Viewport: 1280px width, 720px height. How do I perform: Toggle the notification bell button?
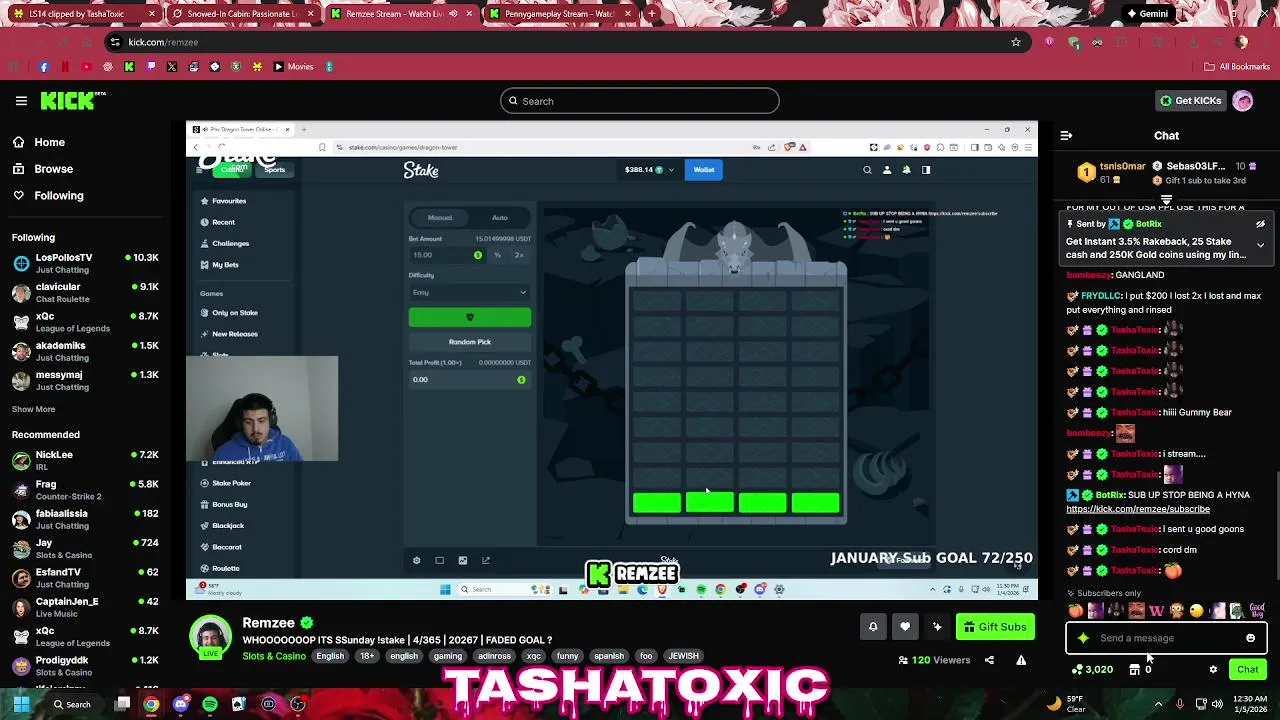(872, 627)
